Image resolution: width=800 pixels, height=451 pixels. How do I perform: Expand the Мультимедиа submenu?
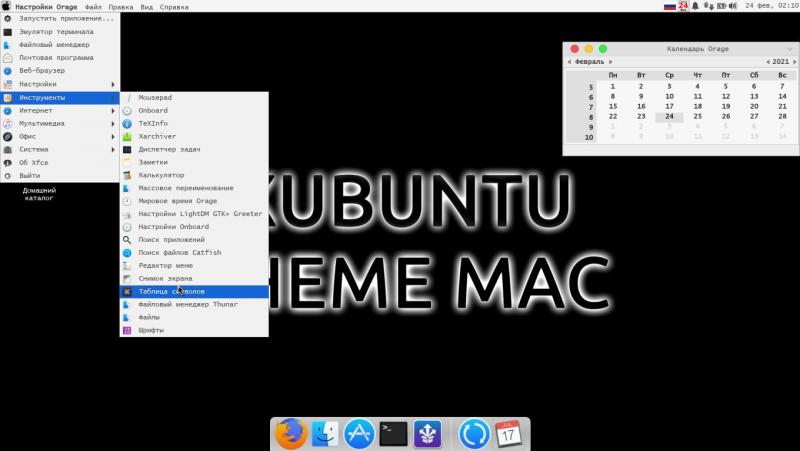(x=60, y=123)
